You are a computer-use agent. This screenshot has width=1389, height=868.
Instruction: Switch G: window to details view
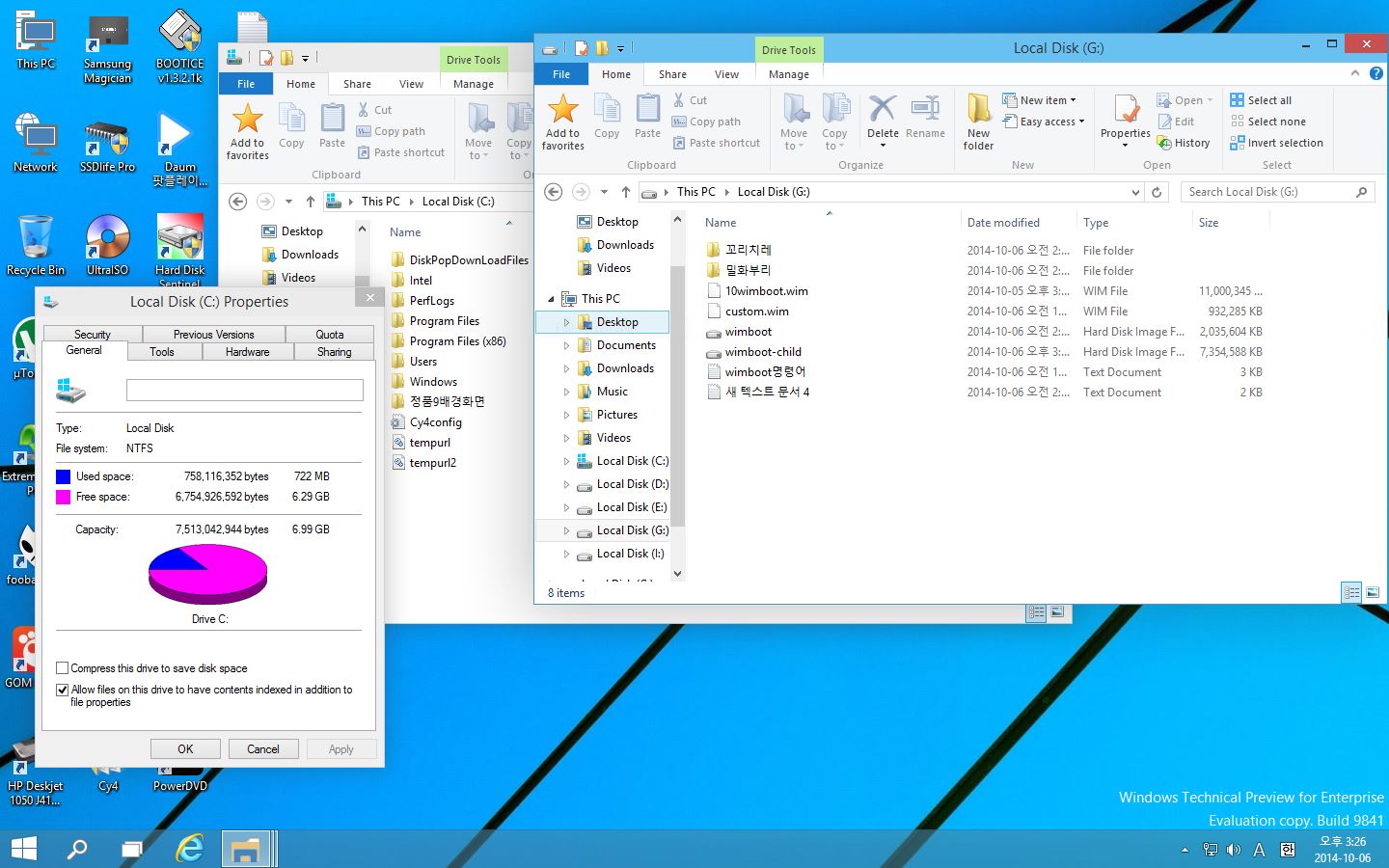click(1351, 593)
